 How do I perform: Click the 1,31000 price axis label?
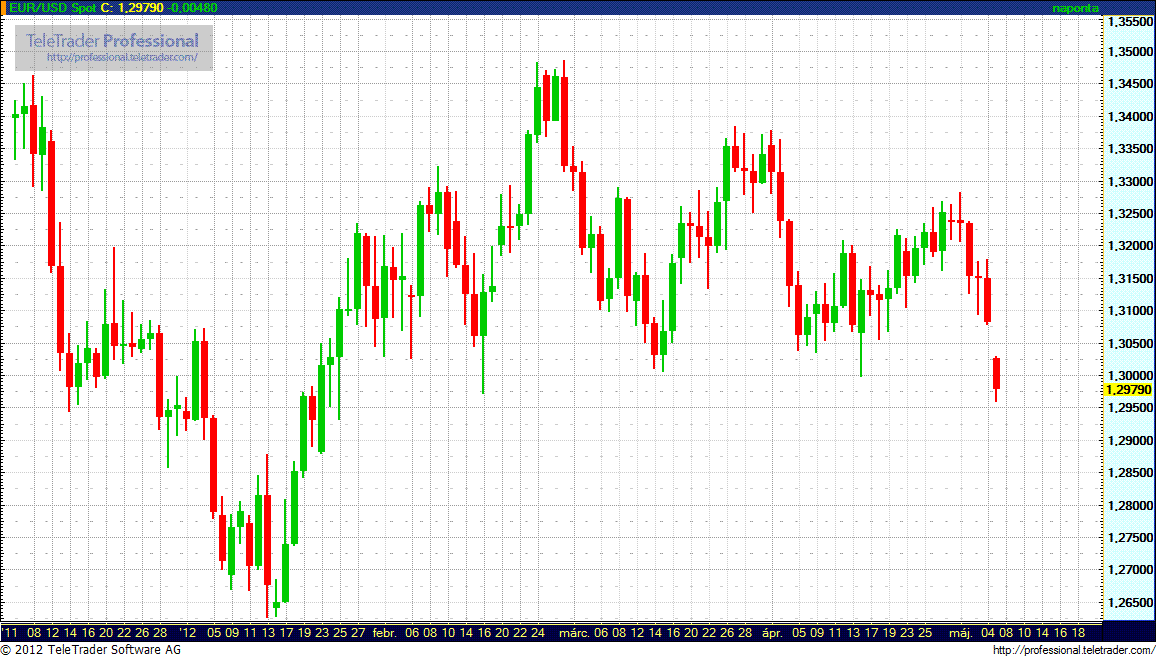(x=1128, y=311)
